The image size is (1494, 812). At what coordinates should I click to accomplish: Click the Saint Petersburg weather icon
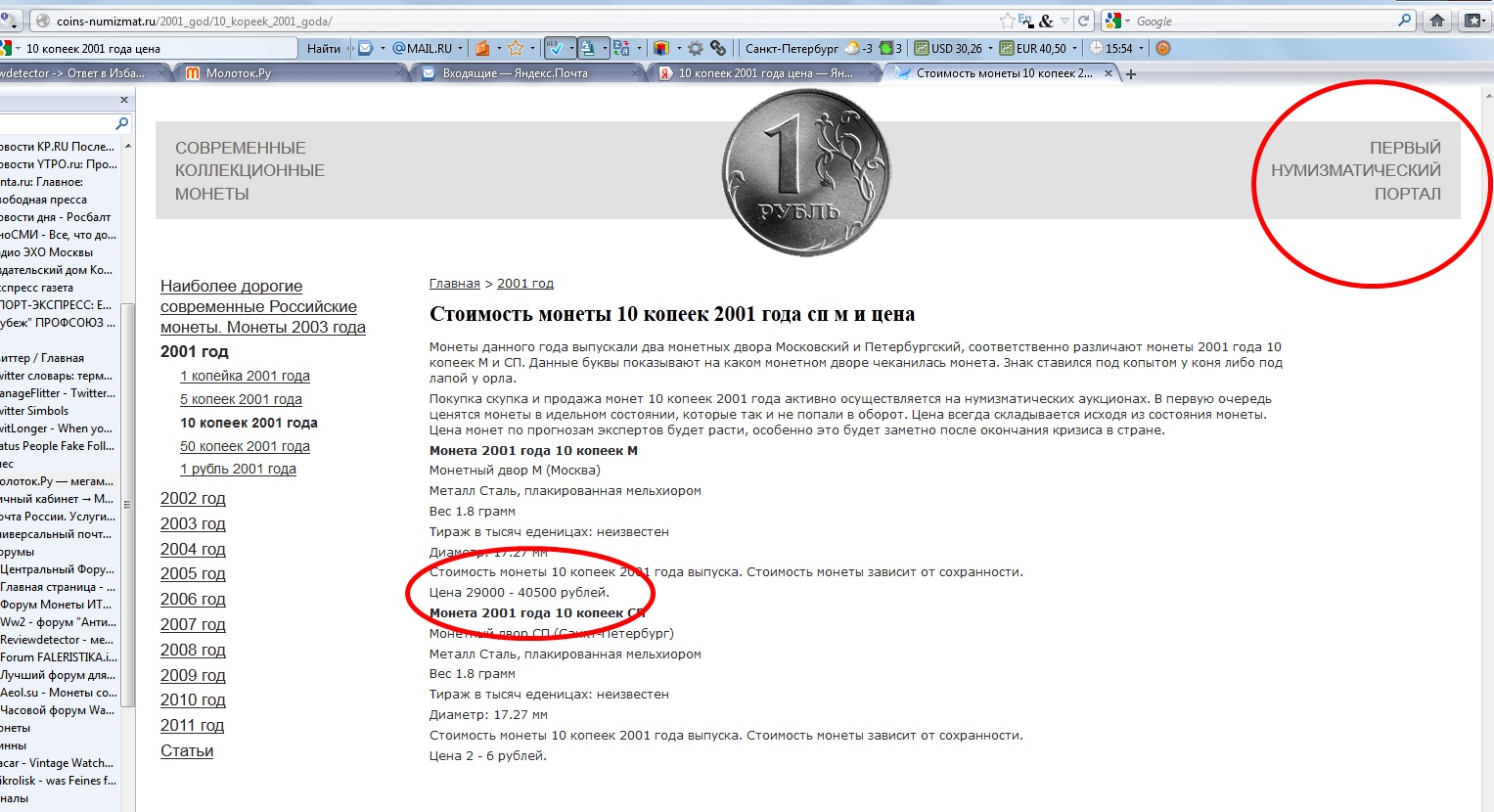pyautogui.click(x=852, y=48)
